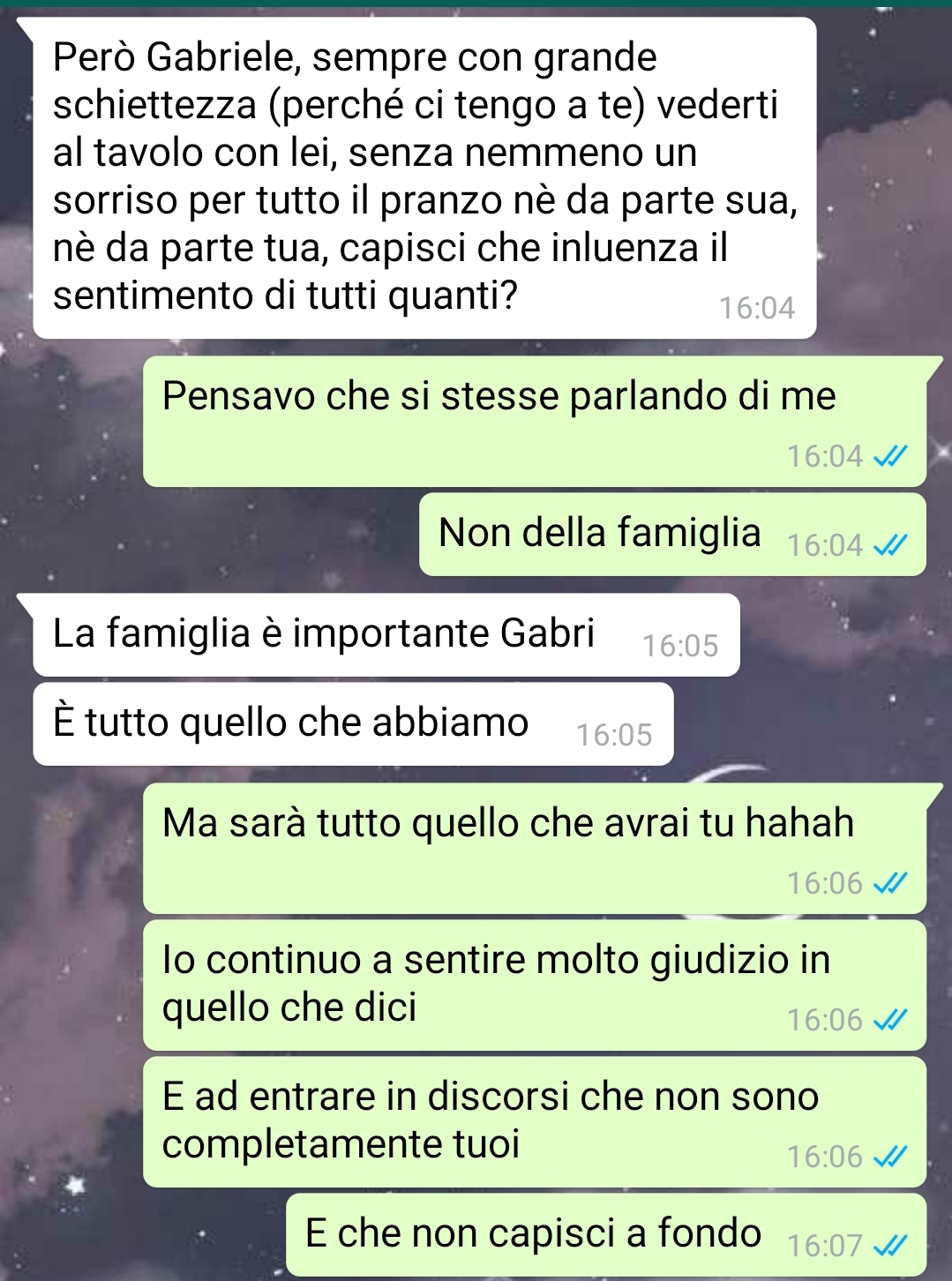Tap read ticks on 'Io continuo a sentire' message
This screenshot has height=1281, width=952.
coord(890,1021)
